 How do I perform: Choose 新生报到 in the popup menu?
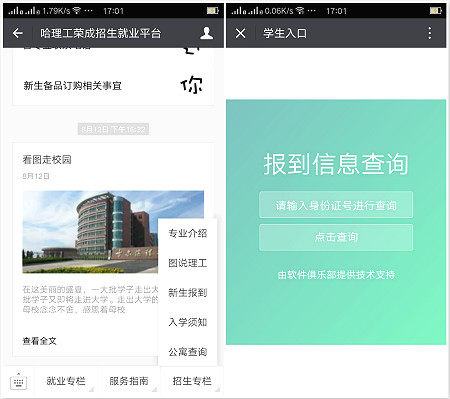click(x=188, y=293)
